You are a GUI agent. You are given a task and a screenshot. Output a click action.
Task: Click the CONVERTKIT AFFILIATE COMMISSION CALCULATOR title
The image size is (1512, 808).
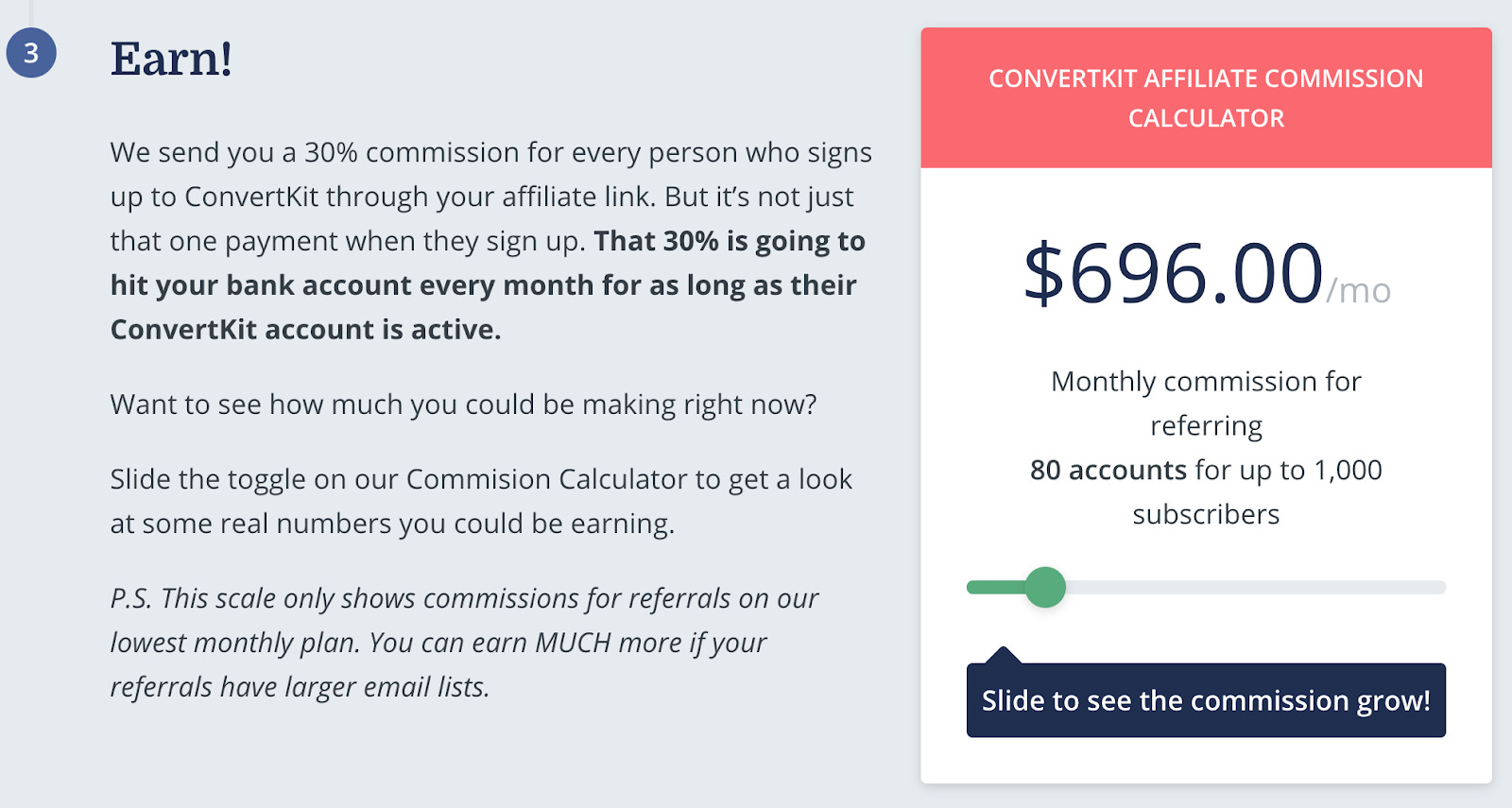1207,97
